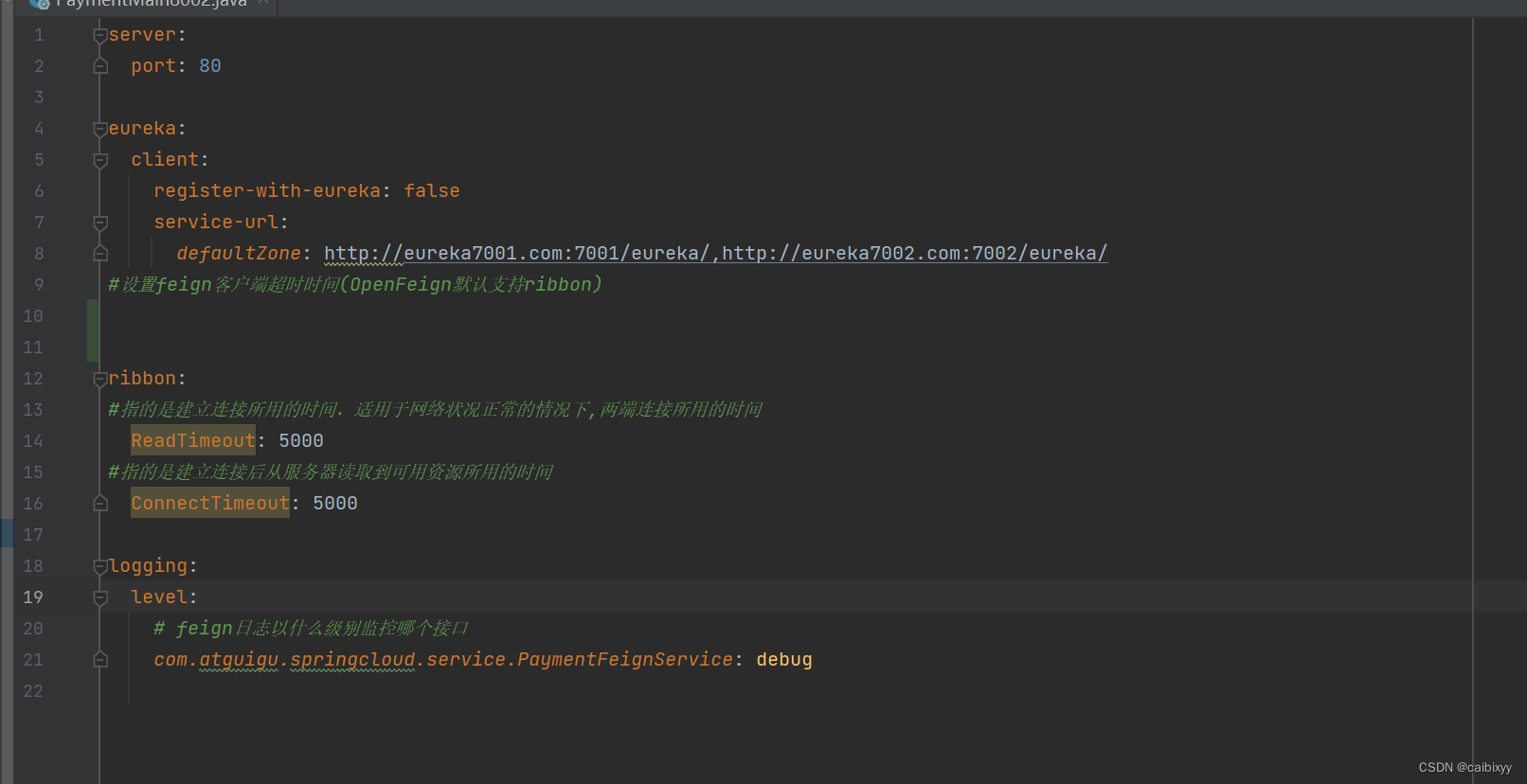Click fold end marker beside ConnectTimeout line
The image size is (1527, 784).
100,504
